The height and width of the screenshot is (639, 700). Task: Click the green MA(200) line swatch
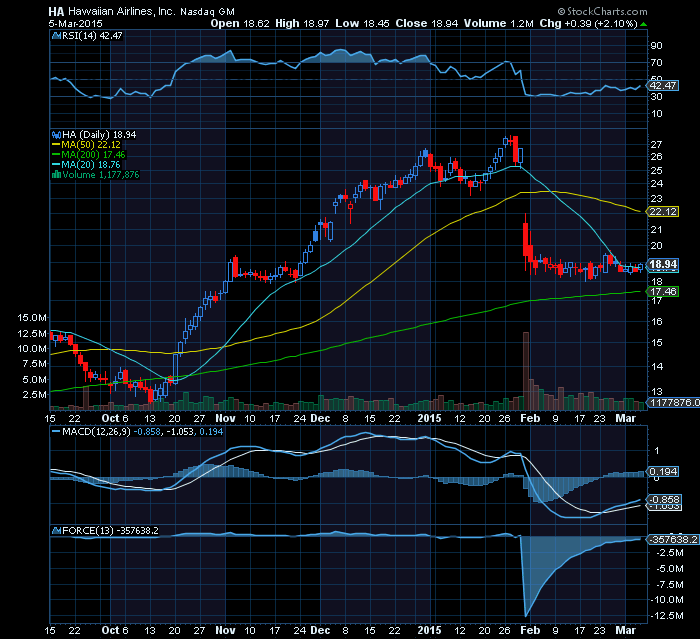pyautogui.click(x=56, y=155)
